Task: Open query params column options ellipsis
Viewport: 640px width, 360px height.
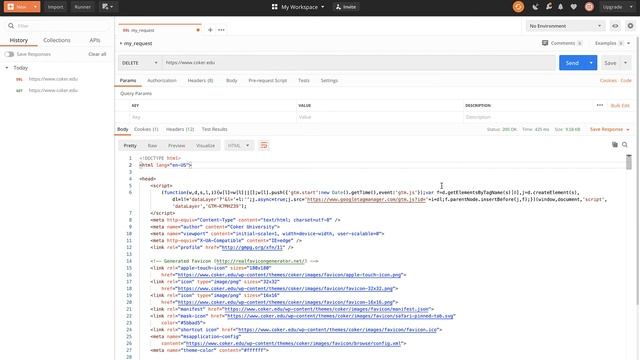Action: click(x=600, y=105)
